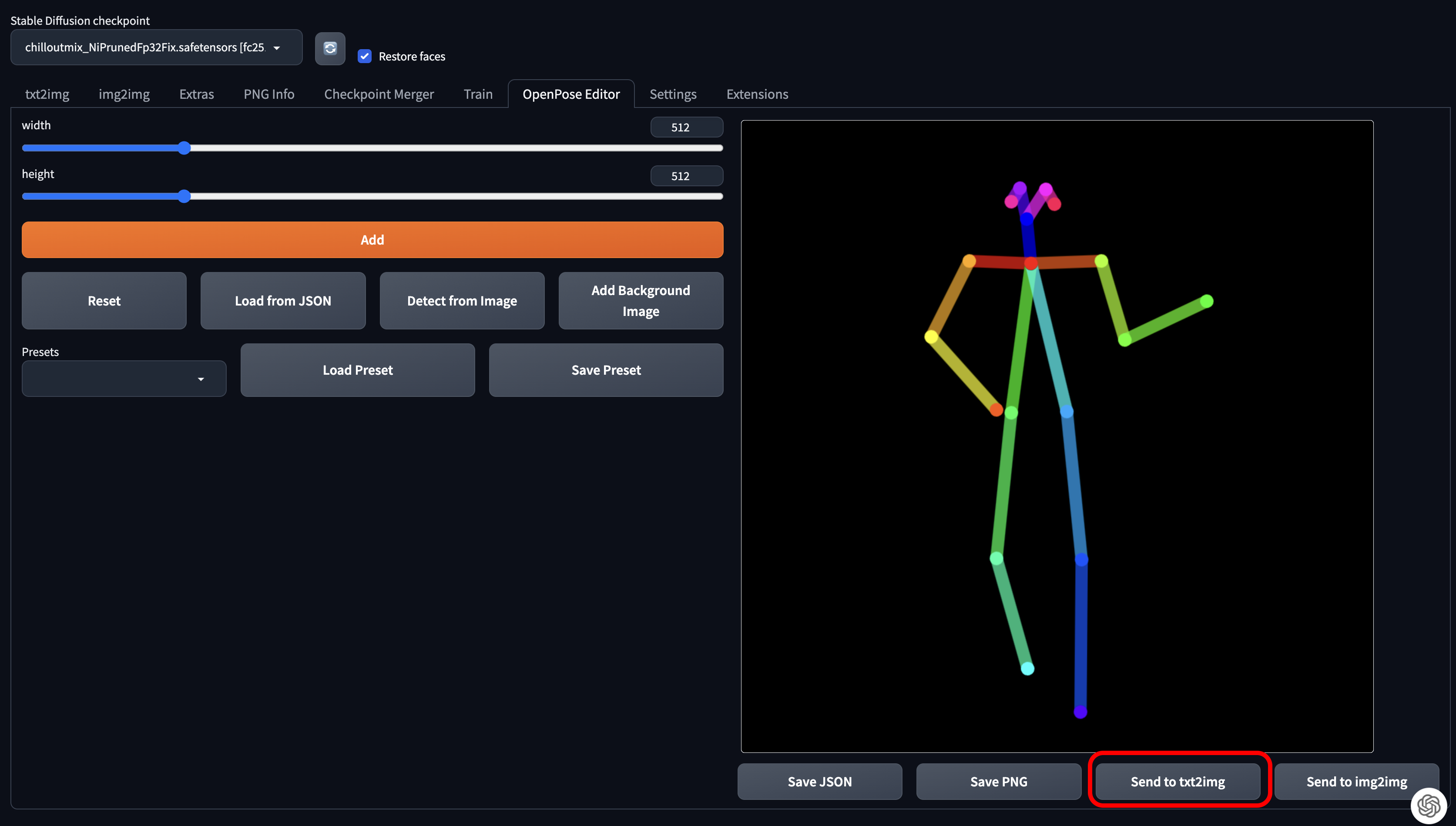Switch to the txt2img tab

tap(47, 94)
